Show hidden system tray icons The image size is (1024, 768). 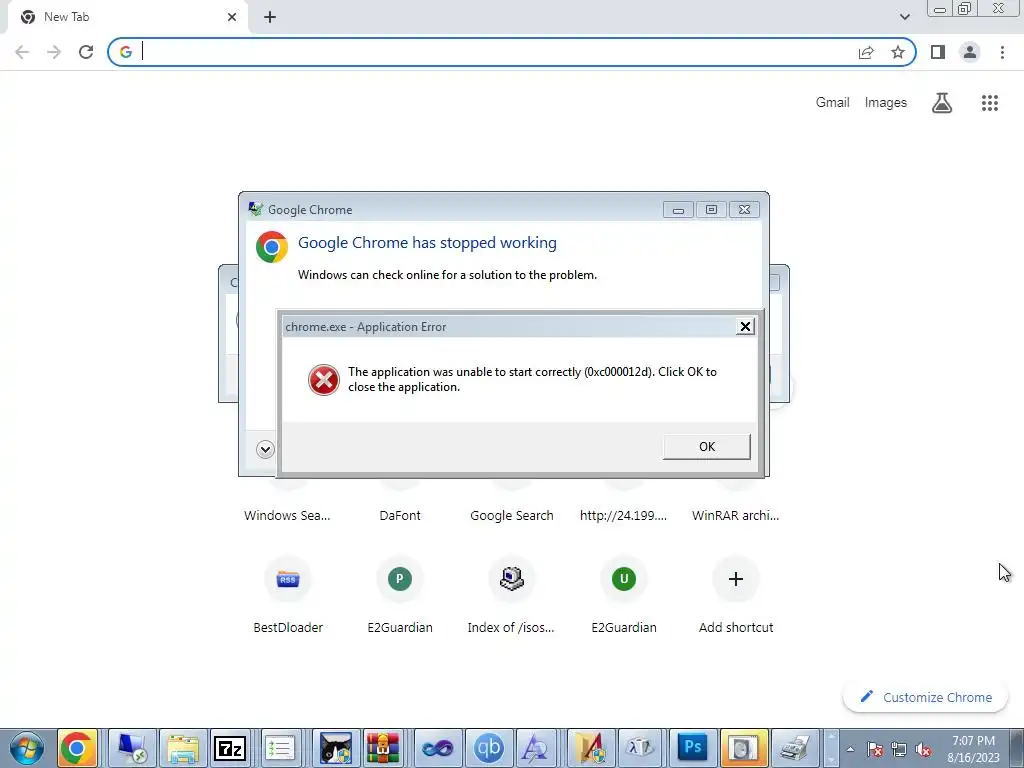pyautogui.click(x=850, y=750)
